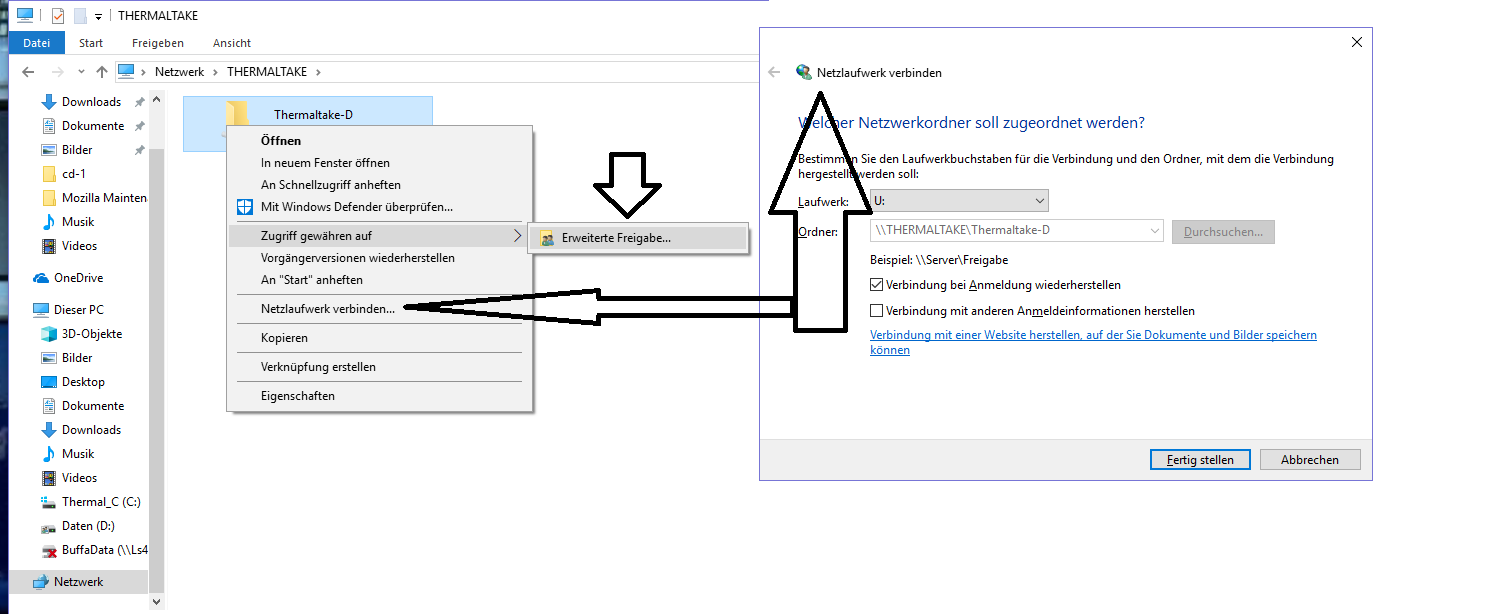The width and height of the screenshot is (1489, 614).
Task: Click the Mozilla Maintenance folder icon
Action: [48, 198]
